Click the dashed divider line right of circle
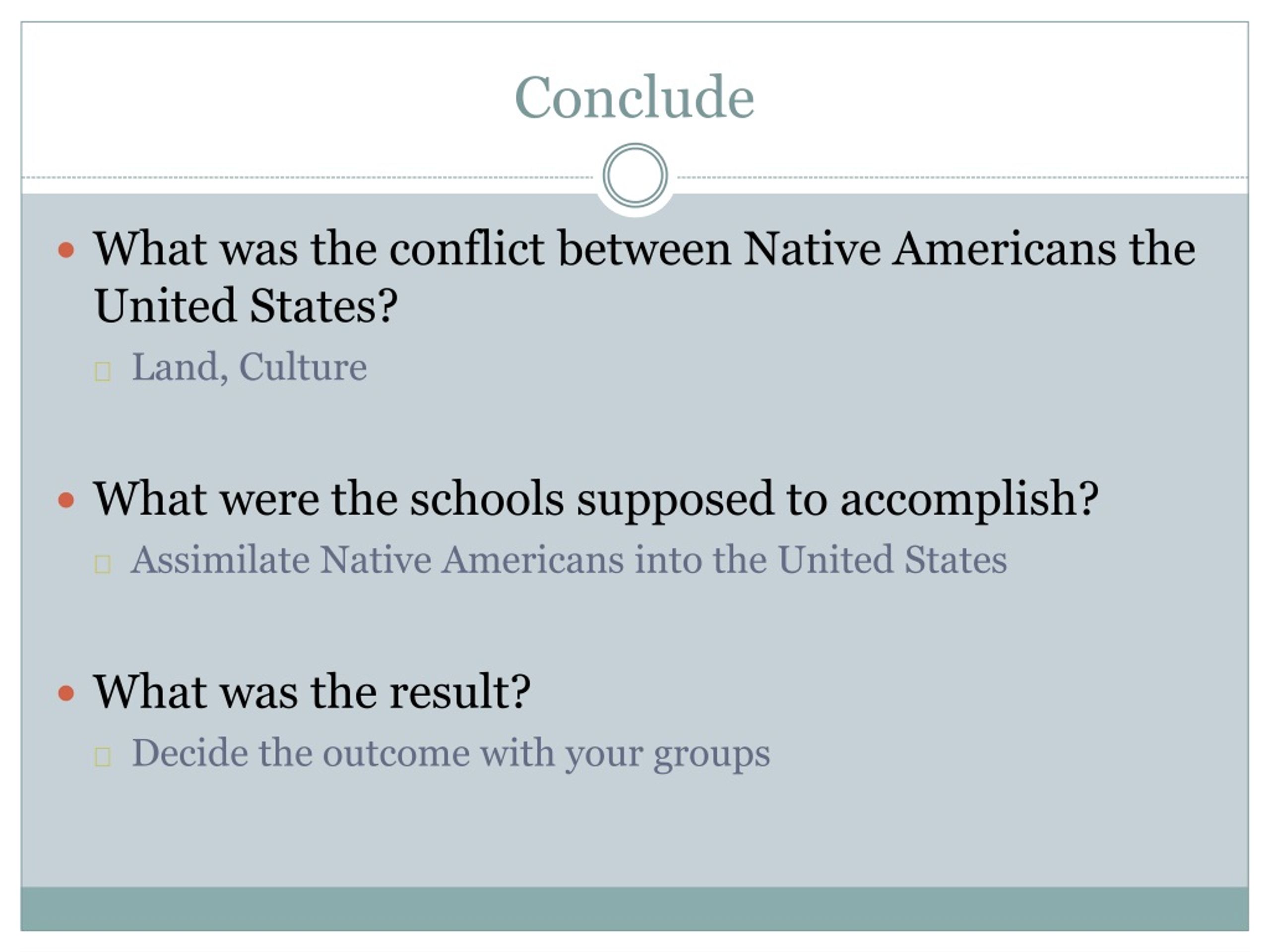The height and width of the screenshot is (952, 1270). pos(963,178)
